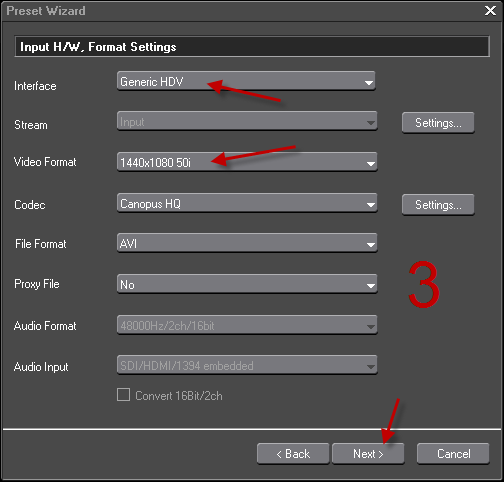Expand the Proxy File dropdown set to No

[x=247, y=284]
